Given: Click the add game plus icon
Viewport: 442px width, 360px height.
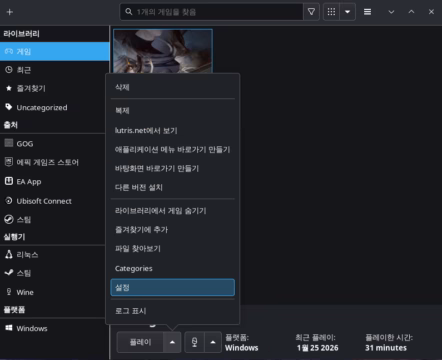Looking at the screenshot, I should pos(10,12).
